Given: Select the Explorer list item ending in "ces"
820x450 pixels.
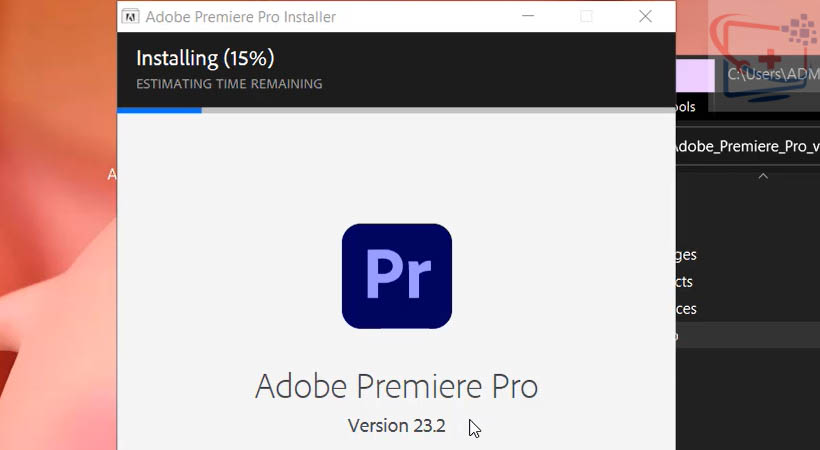Looking at the screenshot, I should tap(686, 309).
